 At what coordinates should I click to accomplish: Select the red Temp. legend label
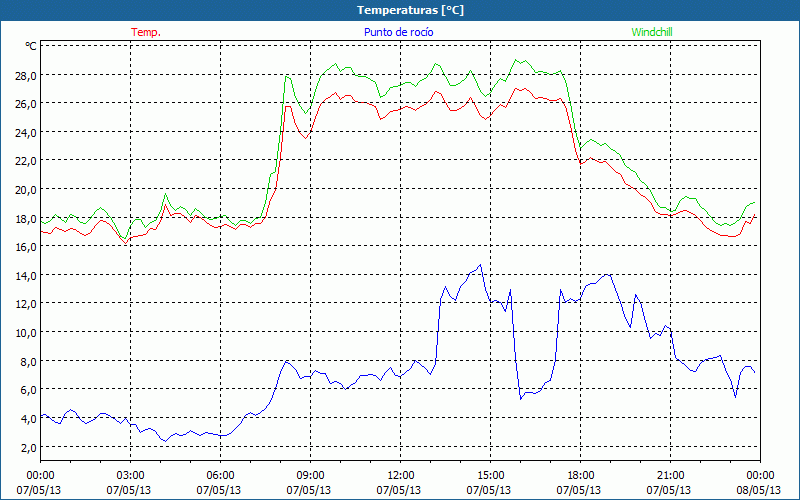click(146, 32)
